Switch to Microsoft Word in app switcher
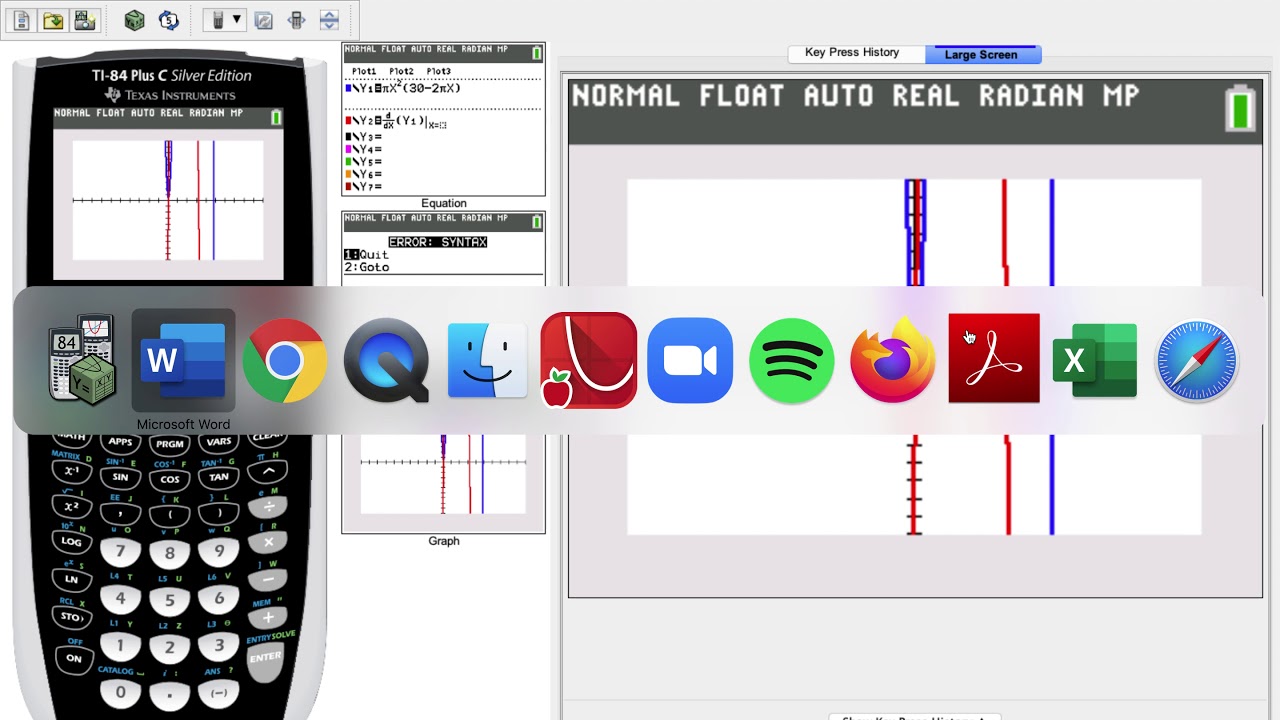Screen dimensions: 1280x720 [184, 361]
